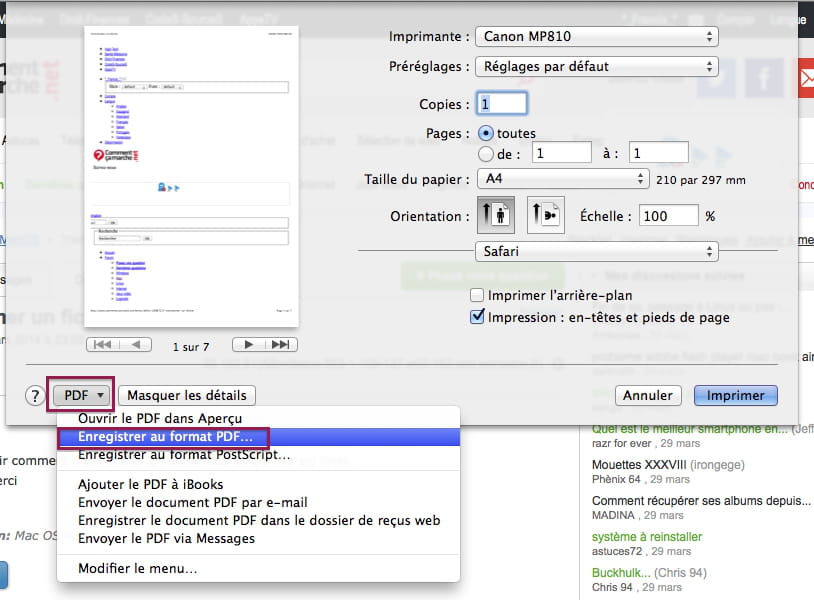Click the Copies input field

tap(502, 104)
